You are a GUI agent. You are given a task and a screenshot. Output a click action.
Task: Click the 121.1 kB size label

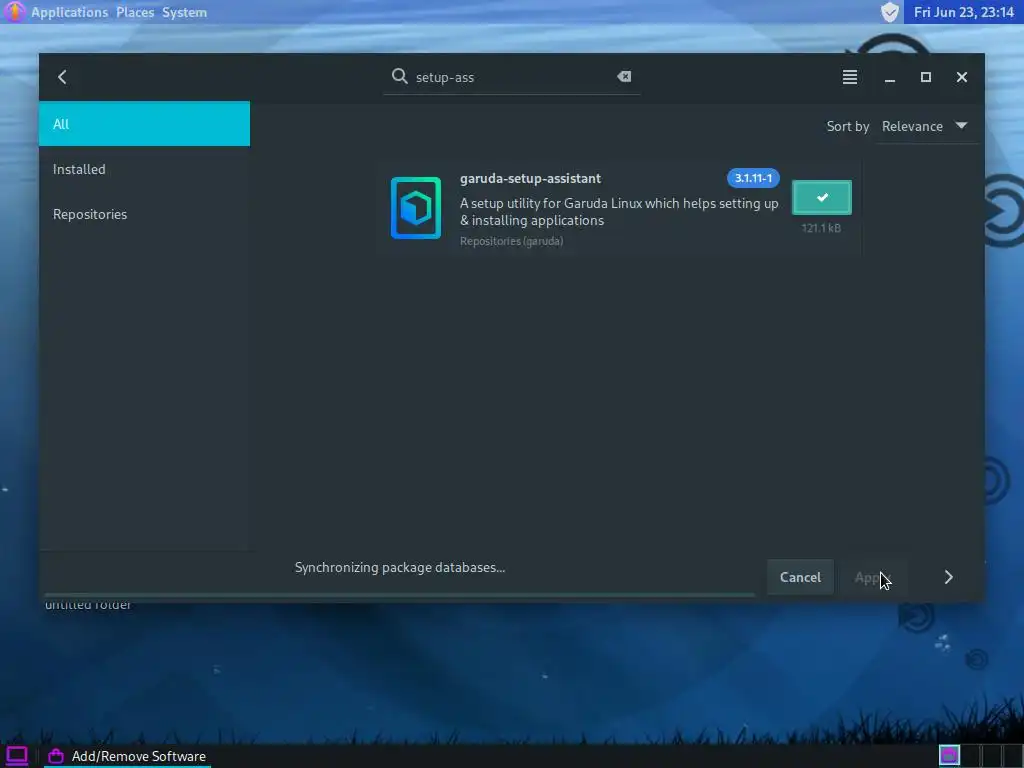click(821, 228)
